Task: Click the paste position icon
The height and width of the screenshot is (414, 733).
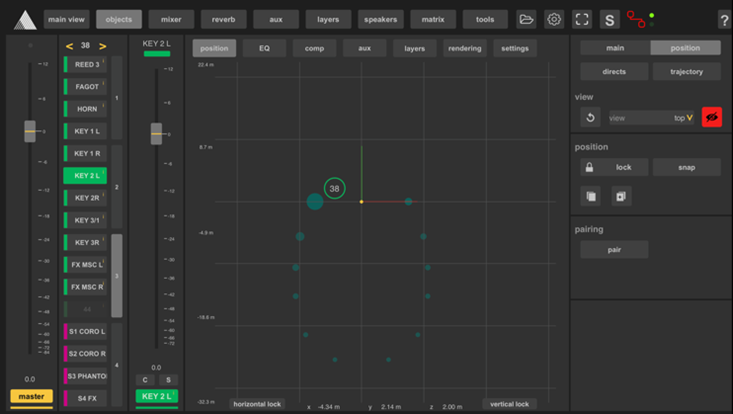Action: click(x=620, y=197)
